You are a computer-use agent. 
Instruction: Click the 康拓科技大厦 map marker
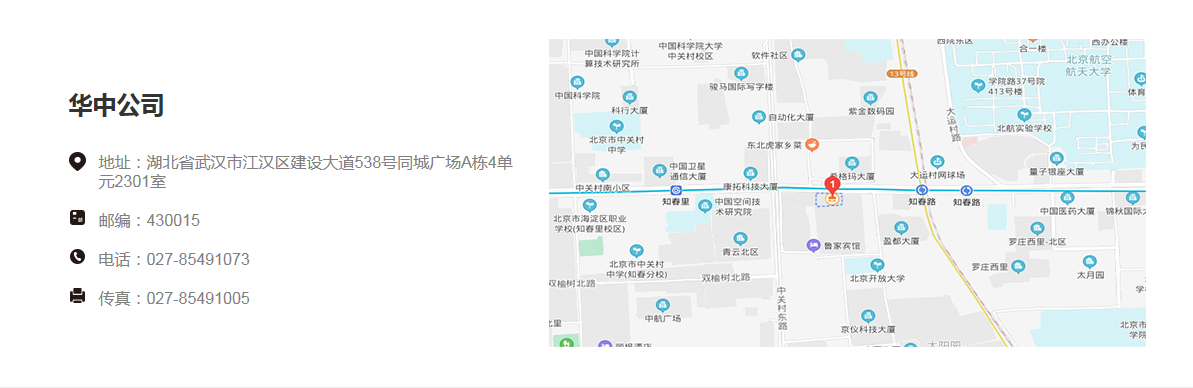click(750, 173)
